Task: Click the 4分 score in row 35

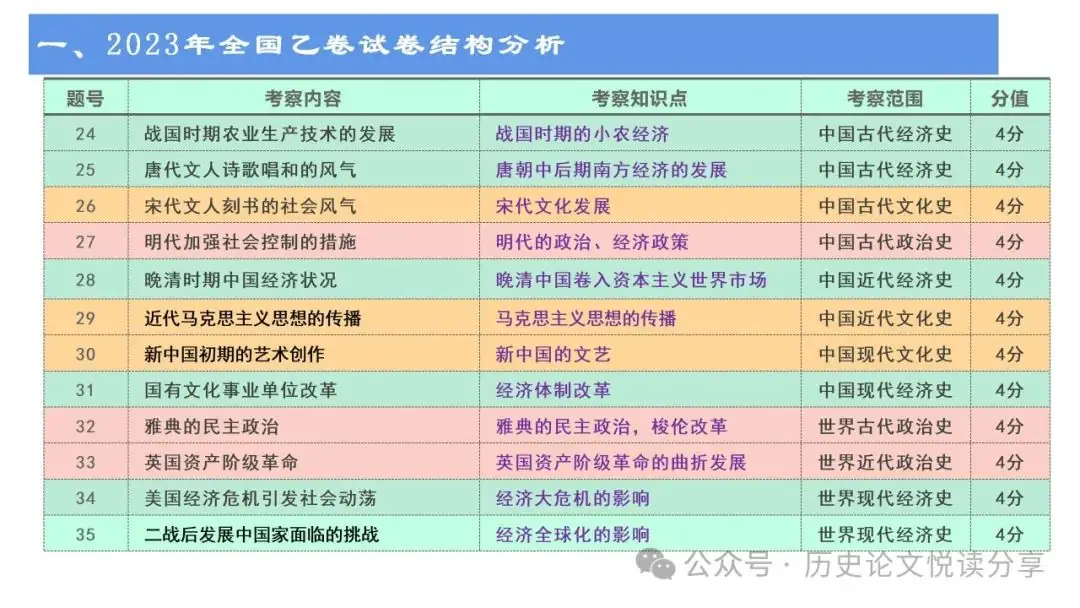Action: (x=1009, y=534)
